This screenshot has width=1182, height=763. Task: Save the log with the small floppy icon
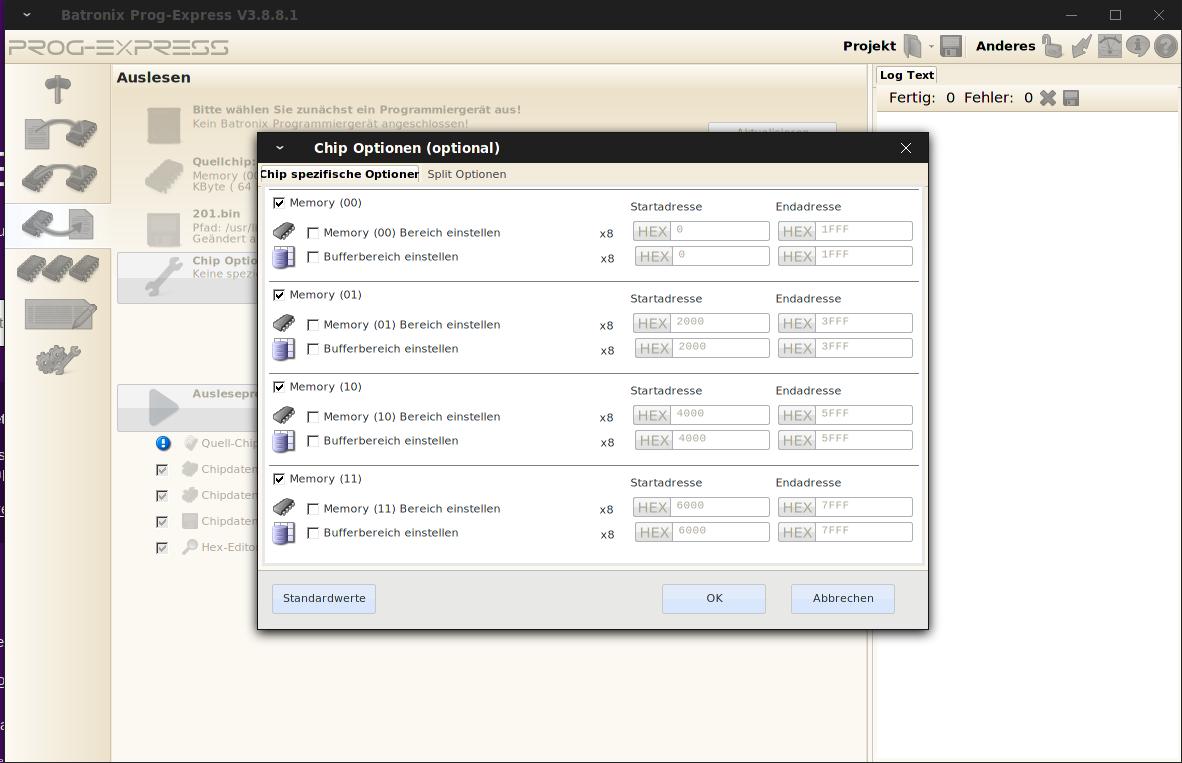tap(1071, 97)
